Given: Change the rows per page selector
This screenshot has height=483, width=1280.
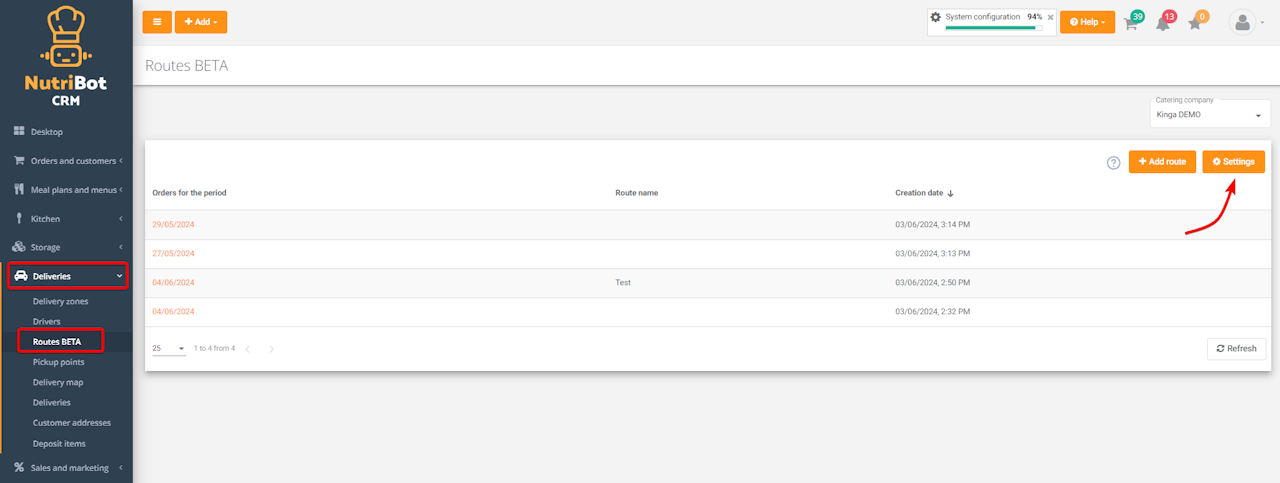Looking at the screenshot, I should (168, 348).
